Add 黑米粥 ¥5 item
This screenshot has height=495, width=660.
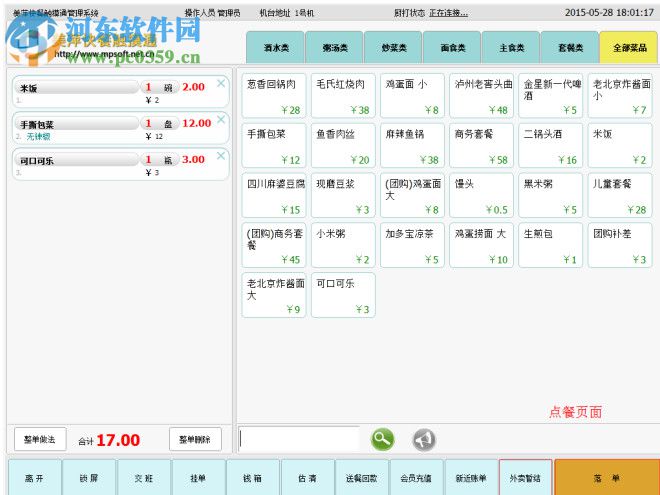[x=551, y=195]
